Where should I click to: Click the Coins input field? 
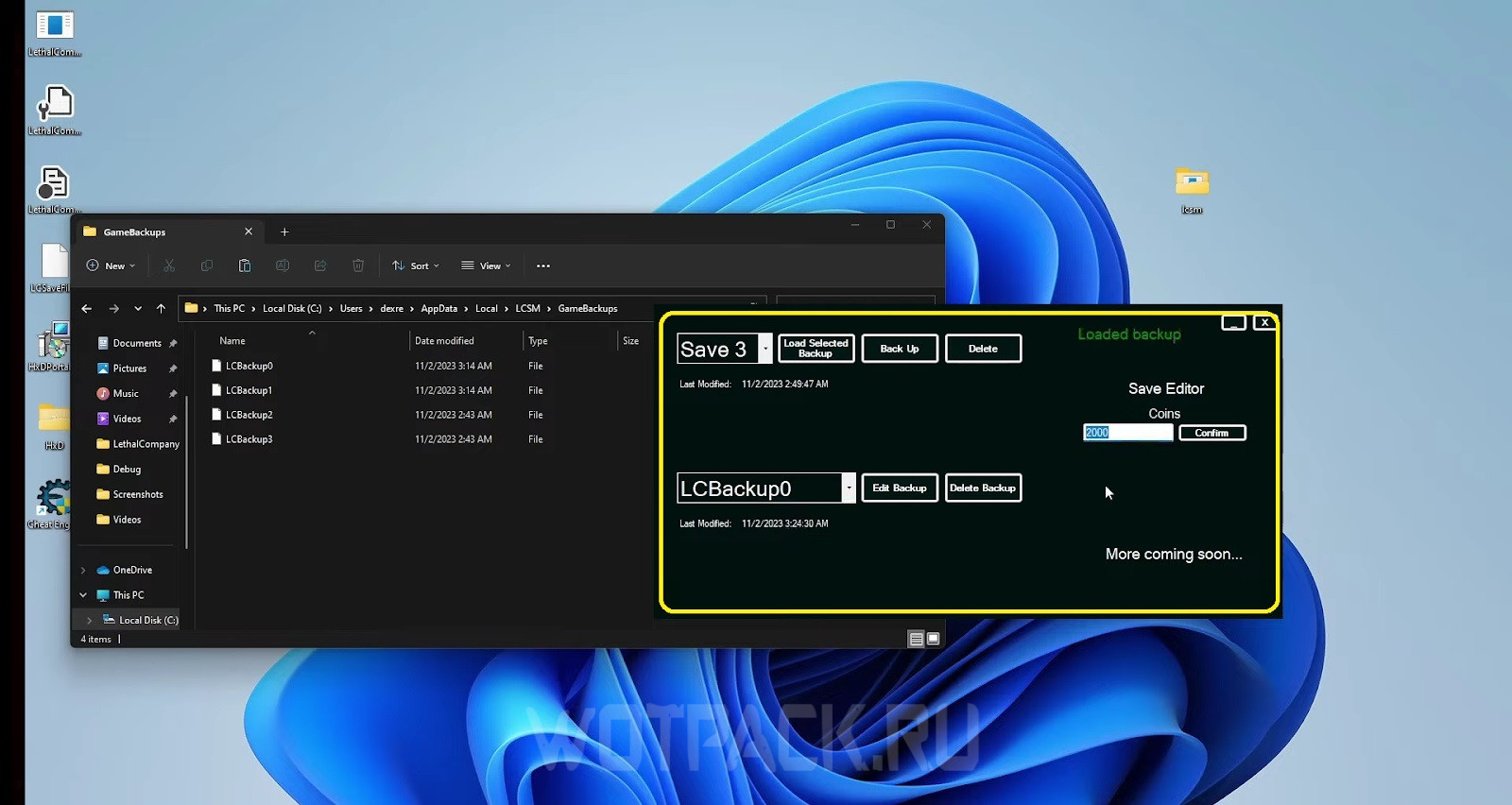[x=1127, y=433]
